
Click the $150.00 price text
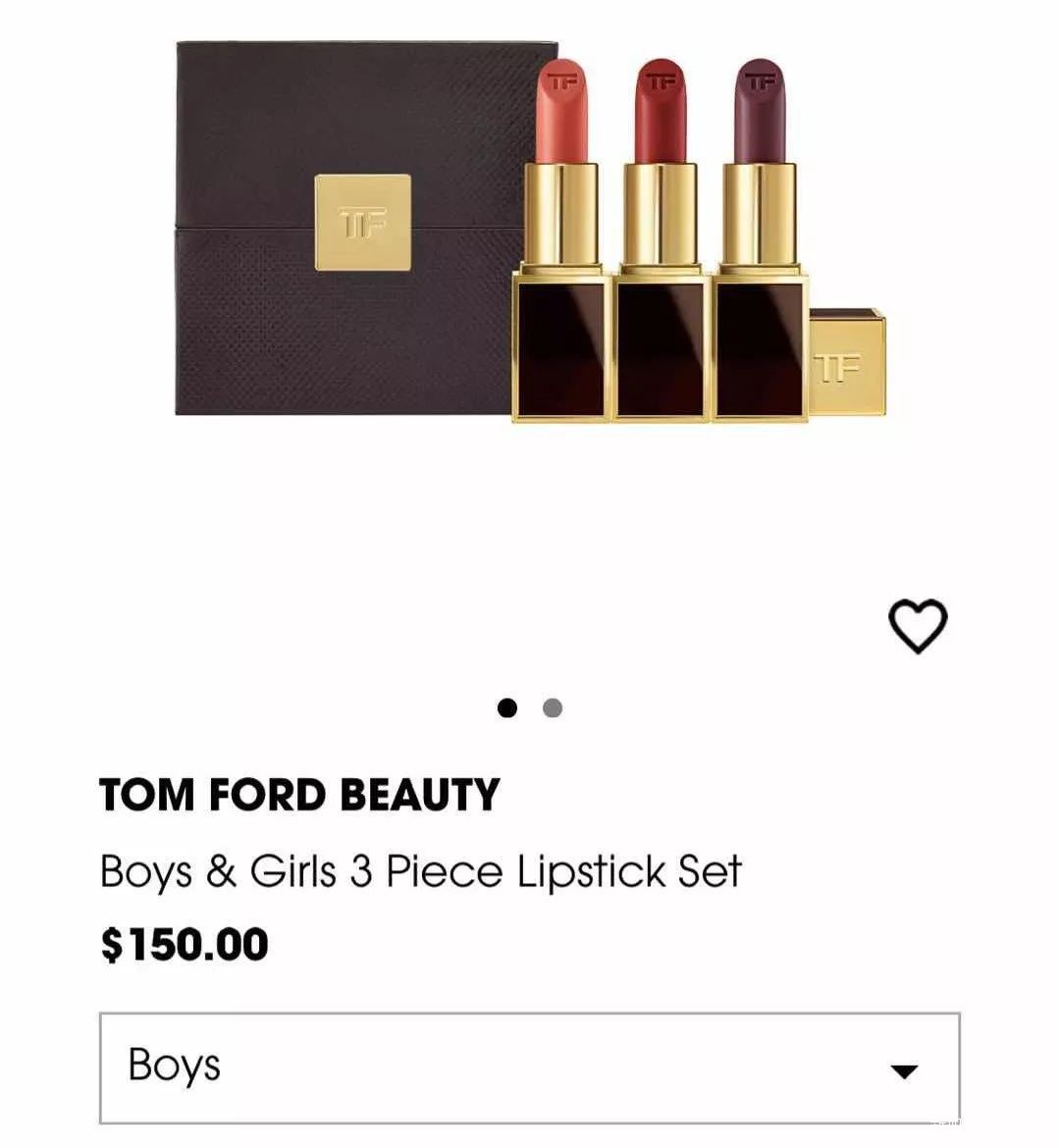tap(185, 944)
